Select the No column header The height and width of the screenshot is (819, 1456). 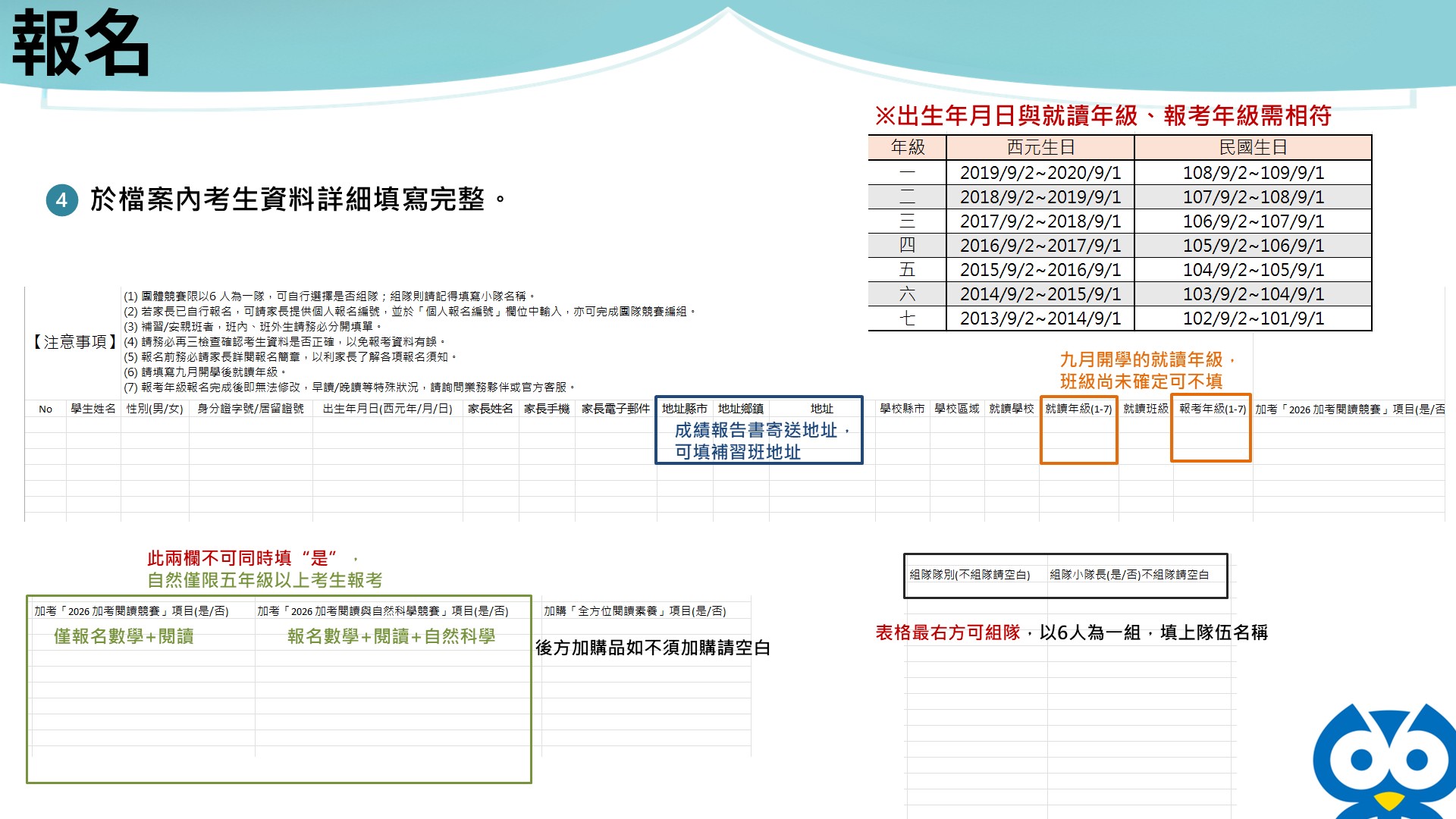click(x=45, y=409)
